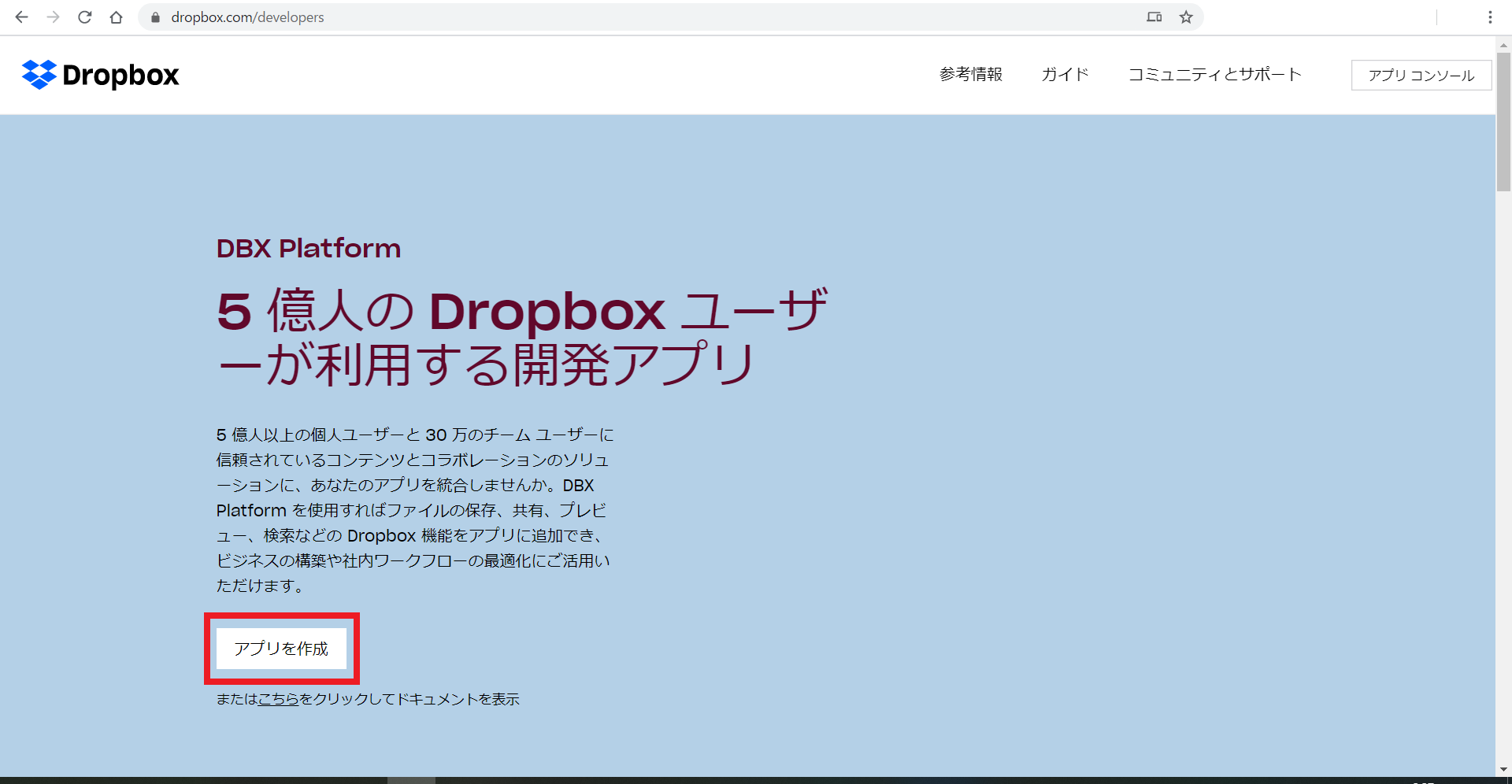Click the browser back arrow
1512x784 pixels.
(x=21, y=17)
